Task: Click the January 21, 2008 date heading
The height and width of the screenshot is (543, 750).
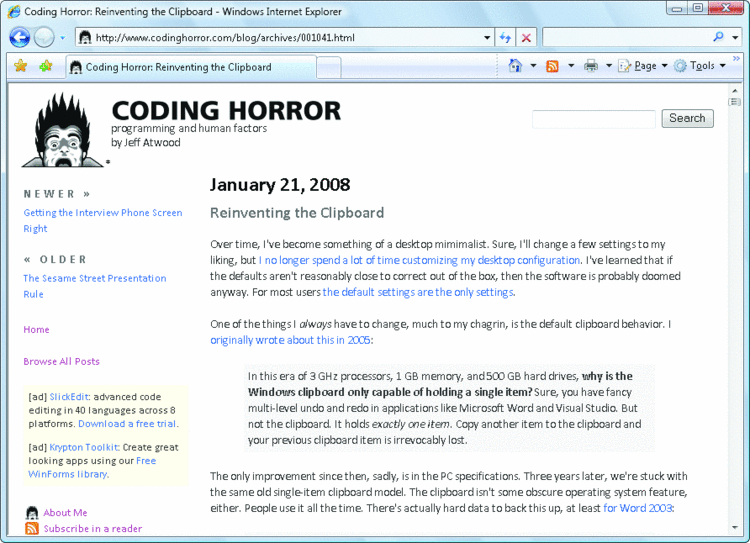Action: click(x=280, y=185)
